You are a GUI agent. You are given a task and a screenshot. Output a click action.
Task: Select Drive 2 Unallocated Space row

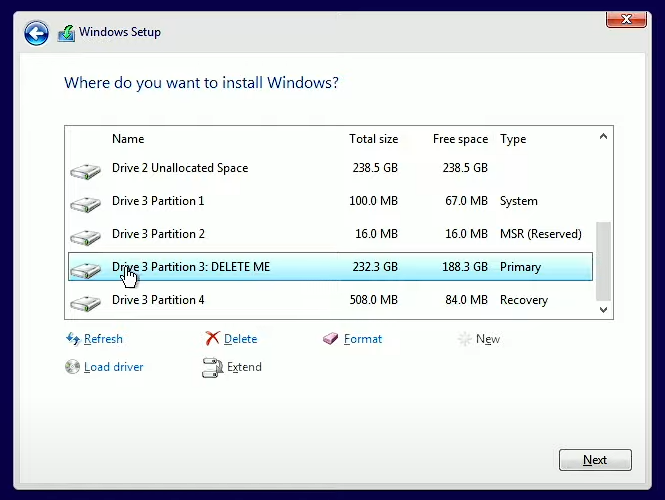coord(330,168)
